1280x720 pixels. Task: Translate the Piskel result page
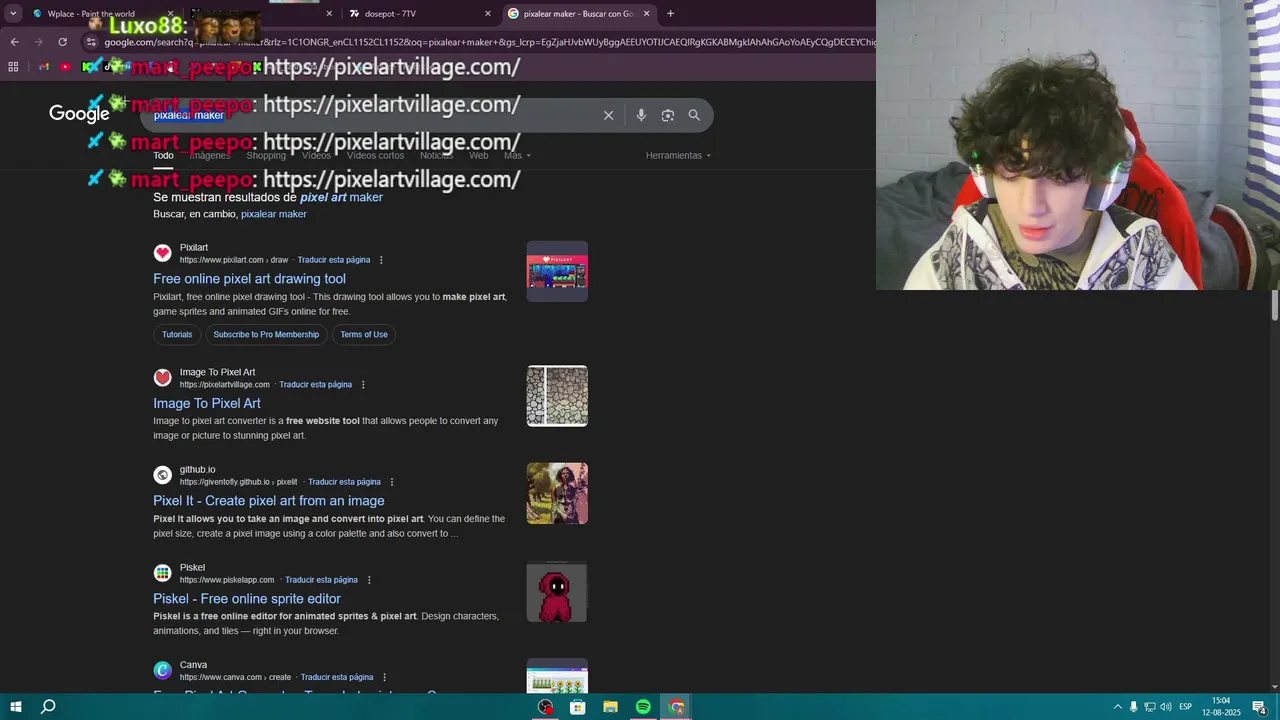(x=321, y=580)
